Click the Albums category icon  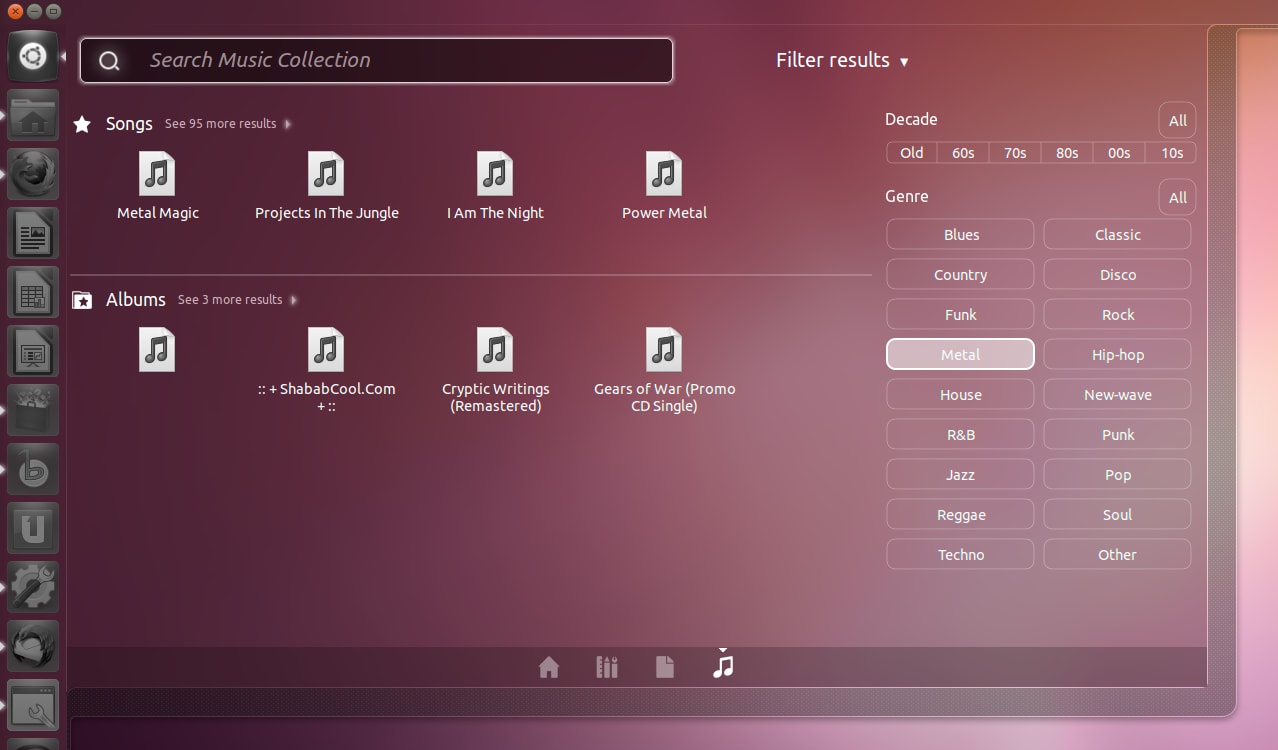(x=83, y=300)
